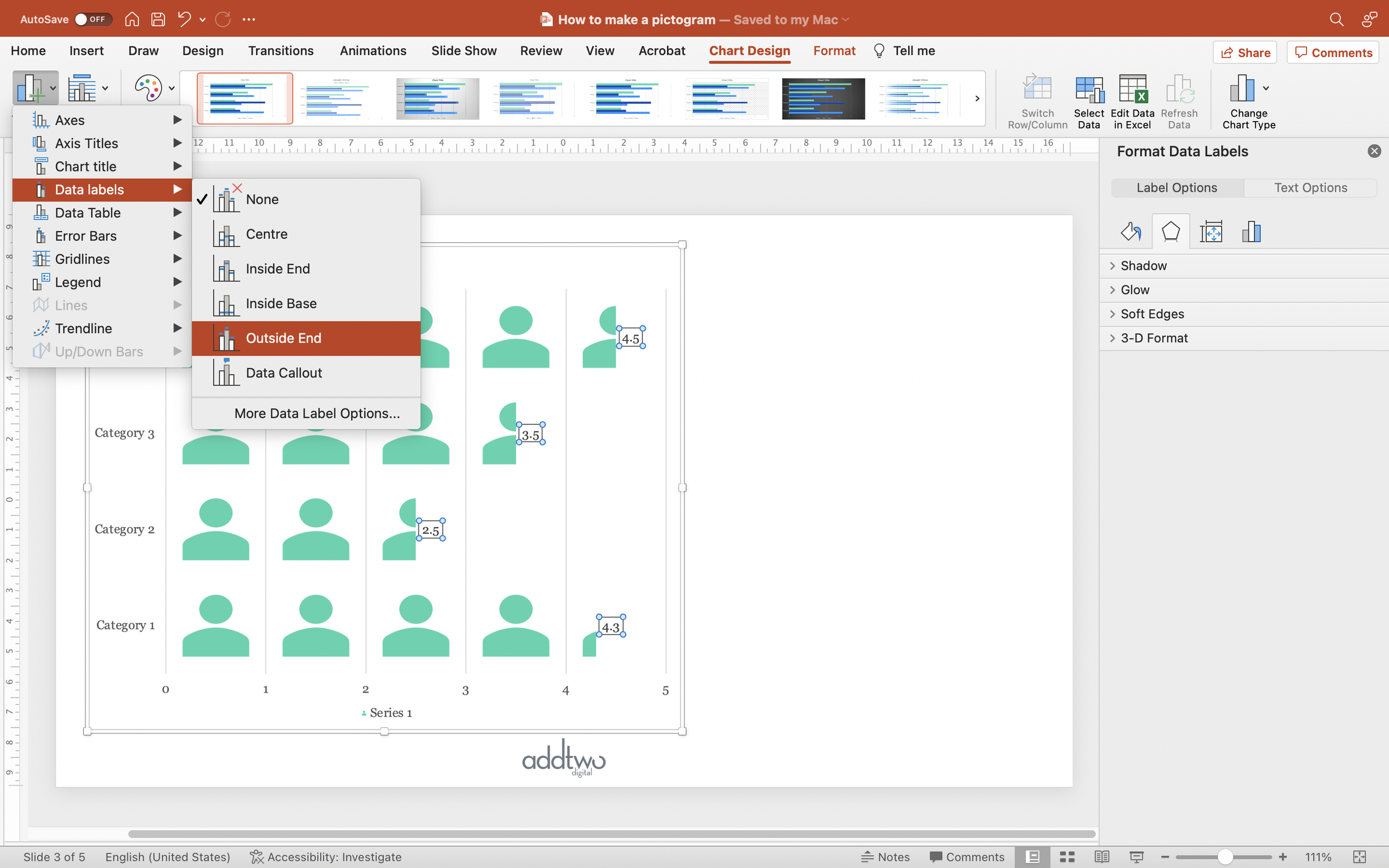Open More Data Label Options
Viewport: 1389px width, 868px height.
point(317,413)
